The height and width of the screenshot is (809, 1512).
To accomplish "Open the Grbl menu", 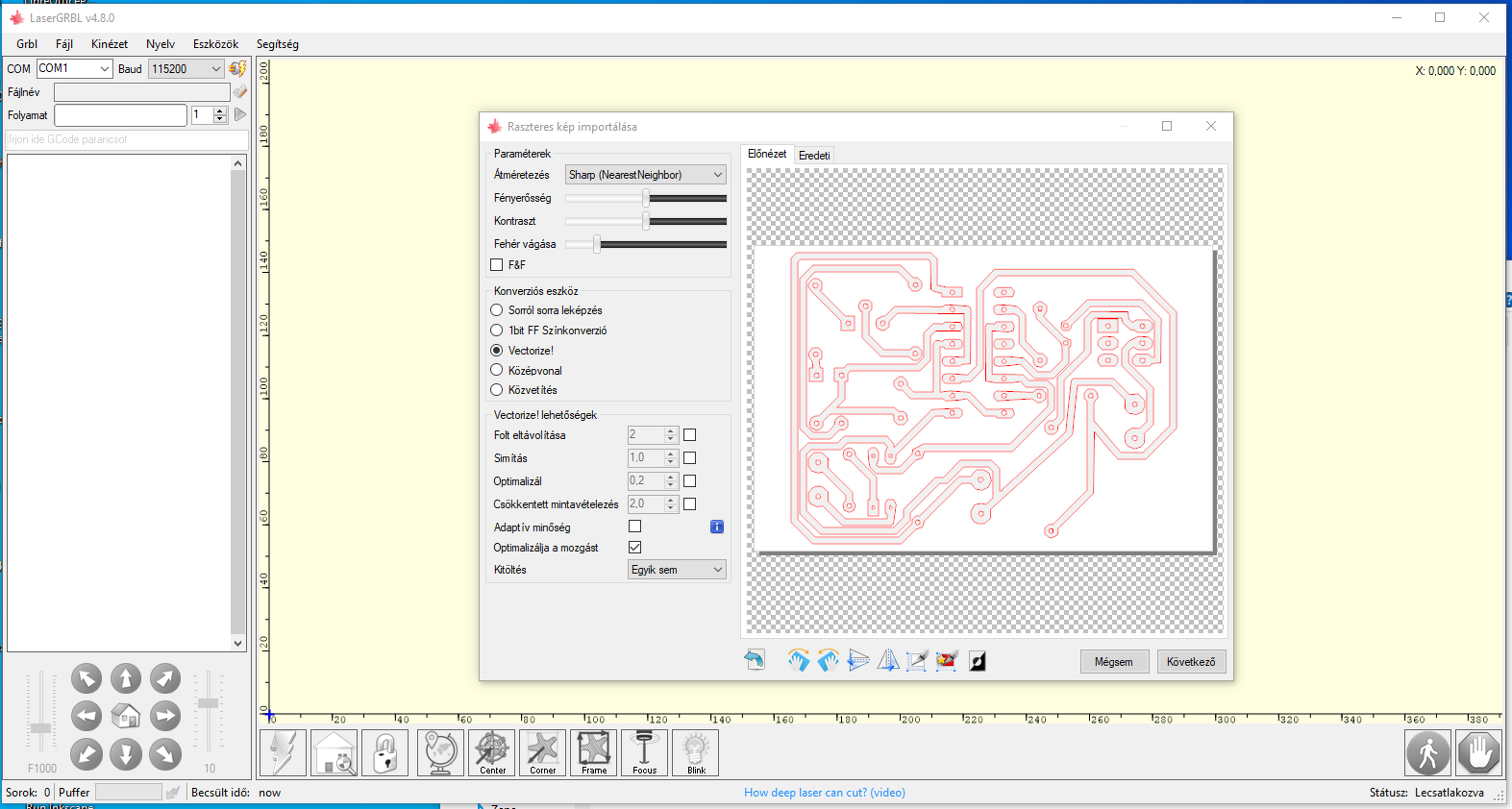I will coord(27,44).
